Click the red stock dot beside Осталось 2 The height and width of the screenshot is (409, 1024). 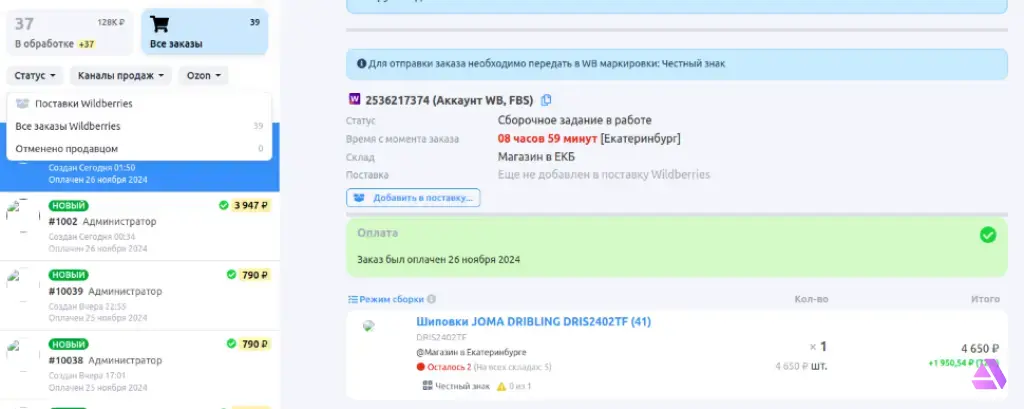pos(421,367)
